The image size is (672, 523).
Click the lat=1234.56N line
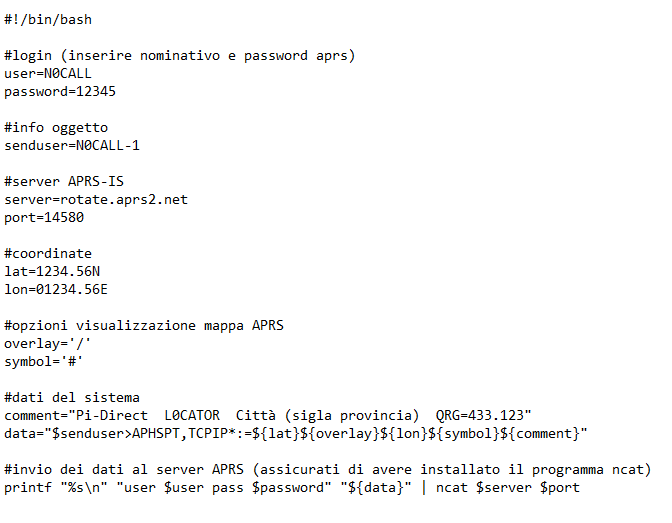(52, 271)
